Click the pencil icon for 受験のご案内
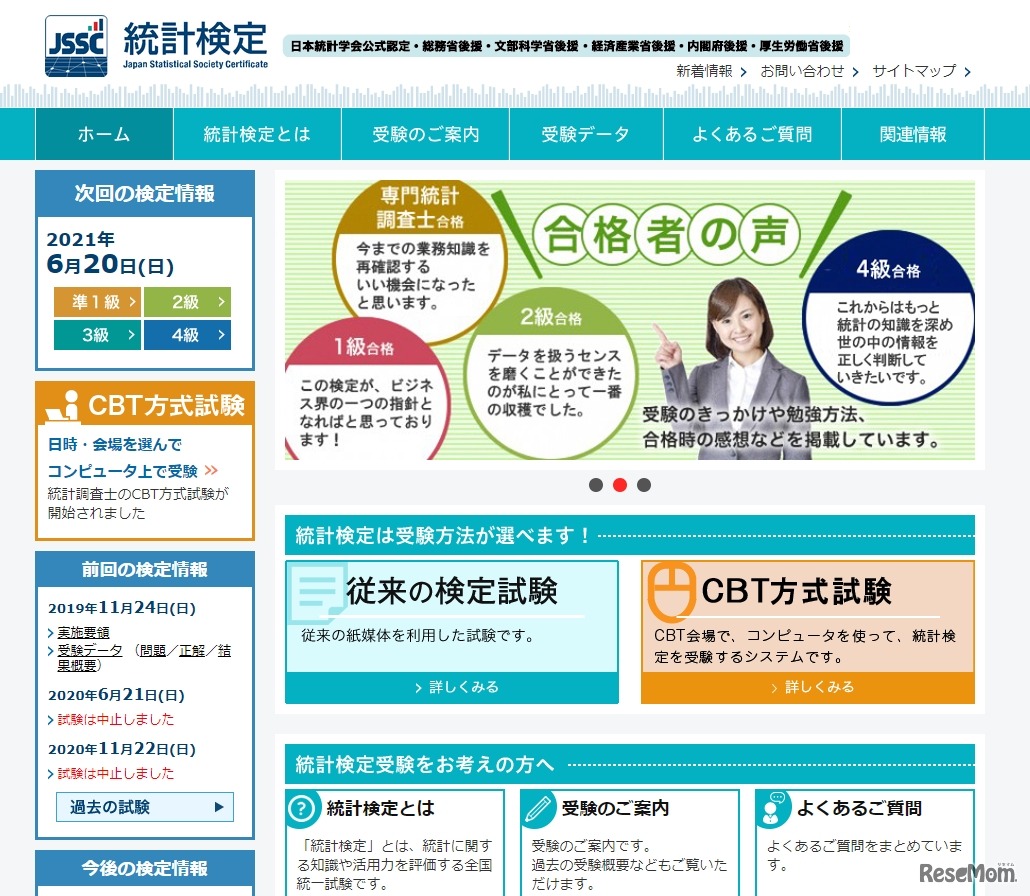The width and height of the screenshot is (1030, 896). tap(539, 810)
